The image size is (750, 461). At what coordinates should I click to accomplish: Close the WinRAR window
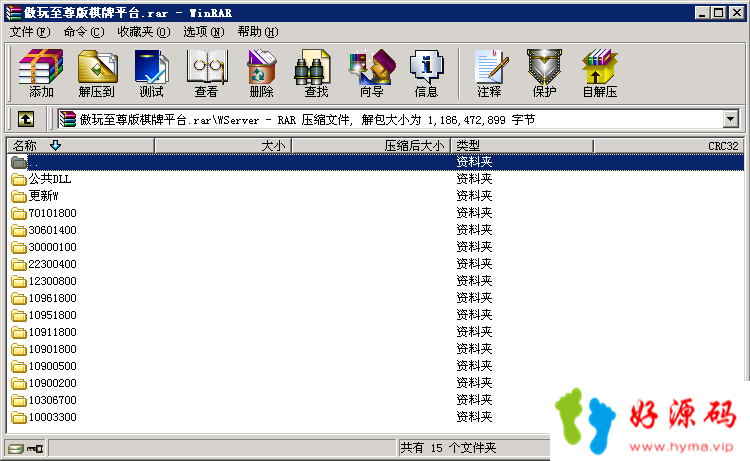[x=736, y=13]
